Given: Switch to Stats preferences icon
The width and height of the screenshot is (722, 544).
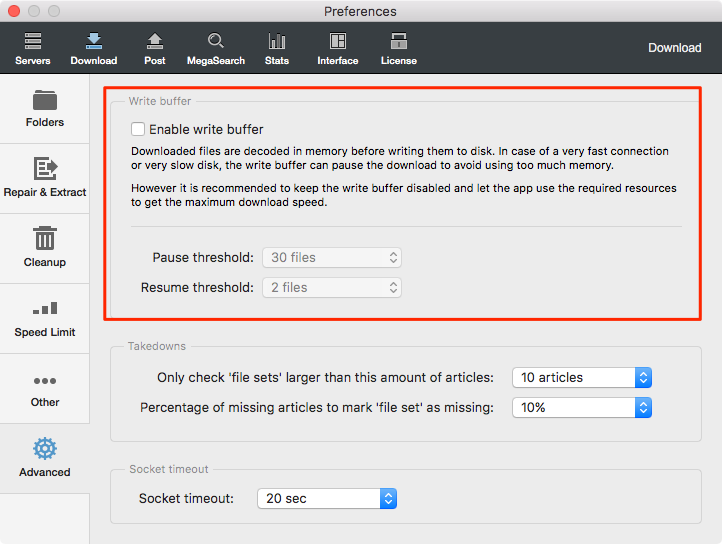Looking at the screenshot, I should [x=277, y=41].
